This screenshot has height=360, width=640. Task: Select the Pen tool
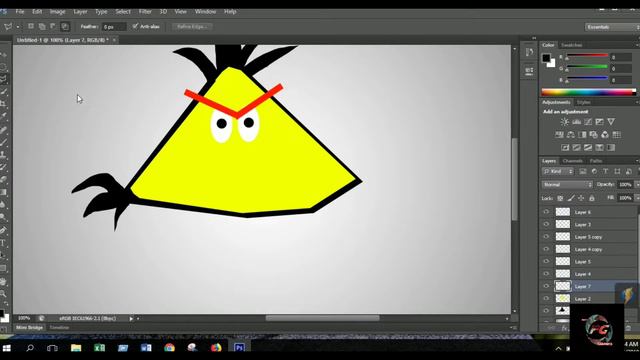coord(3,230)
